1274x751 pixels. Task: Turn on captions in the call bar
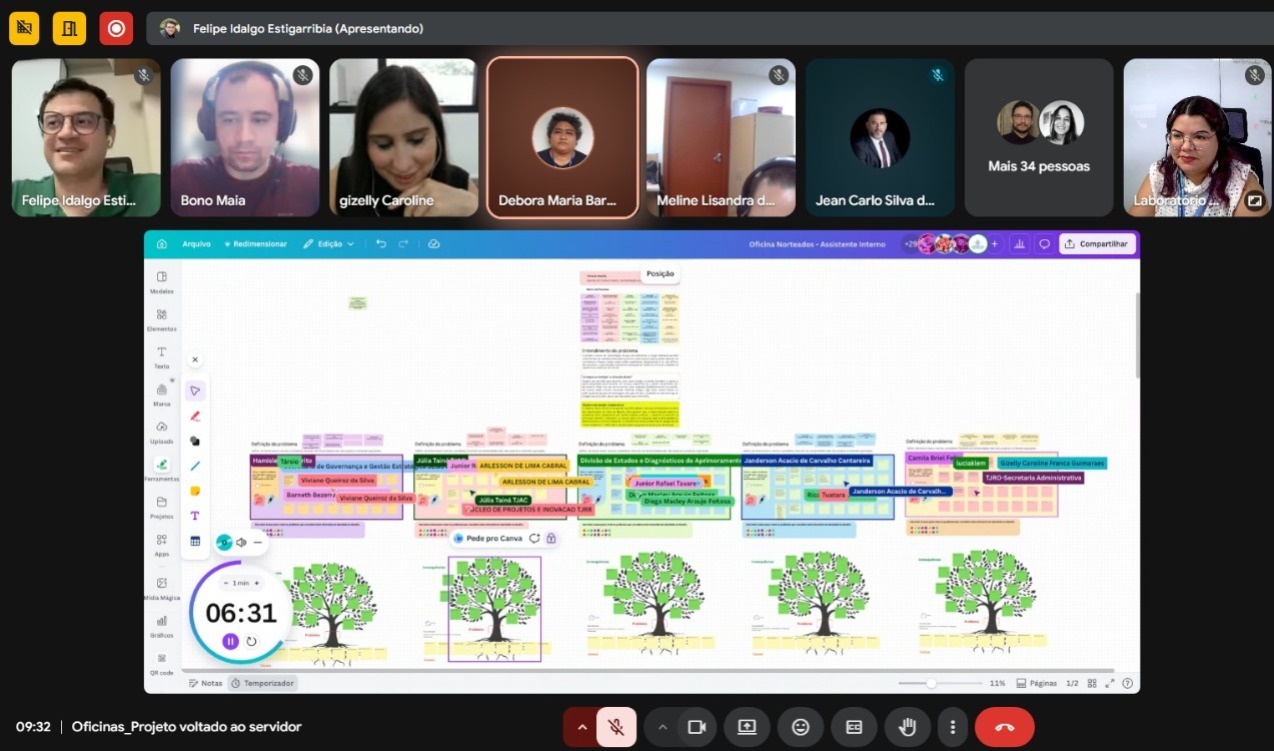854,727
